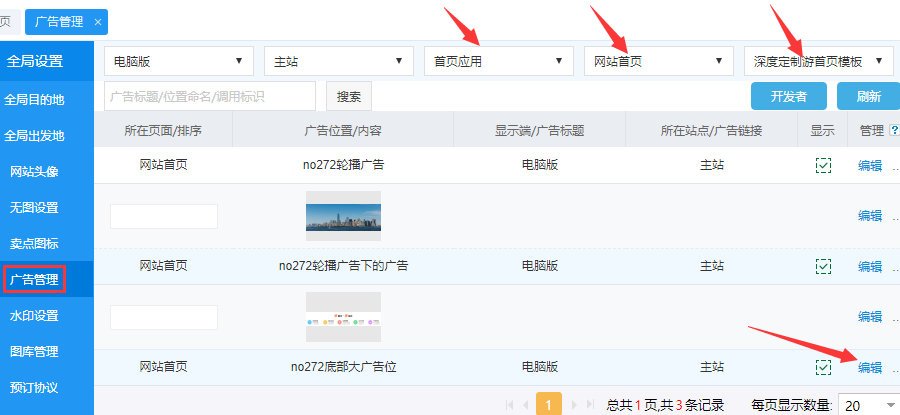Focus the ad title search input field
The width and height of the screenshot is (900, 415).
pos(210,97)
